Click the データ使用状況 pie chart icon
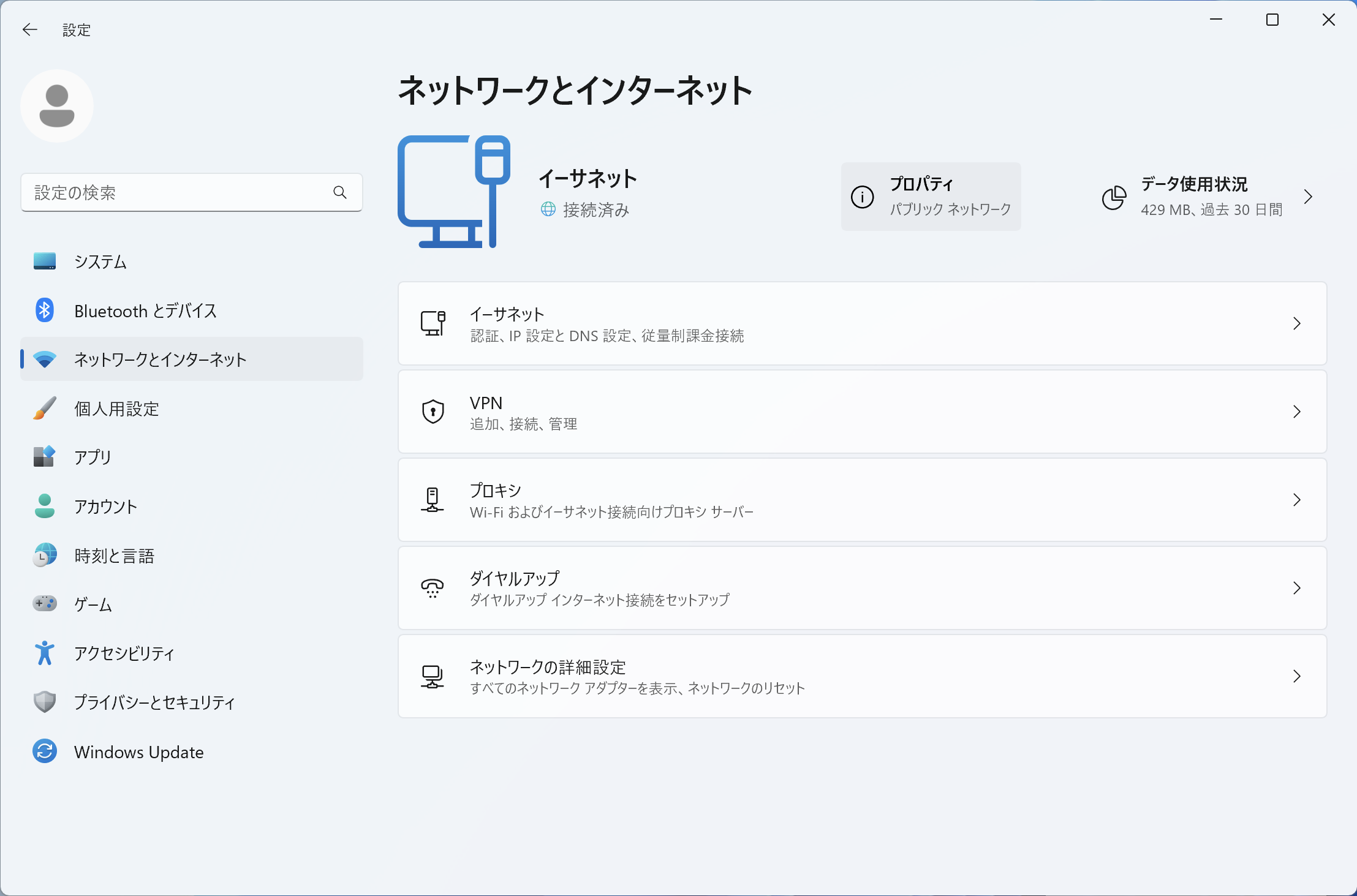Image resolution: width=1357 pixels, height=896 pixels. point(1113,197)
